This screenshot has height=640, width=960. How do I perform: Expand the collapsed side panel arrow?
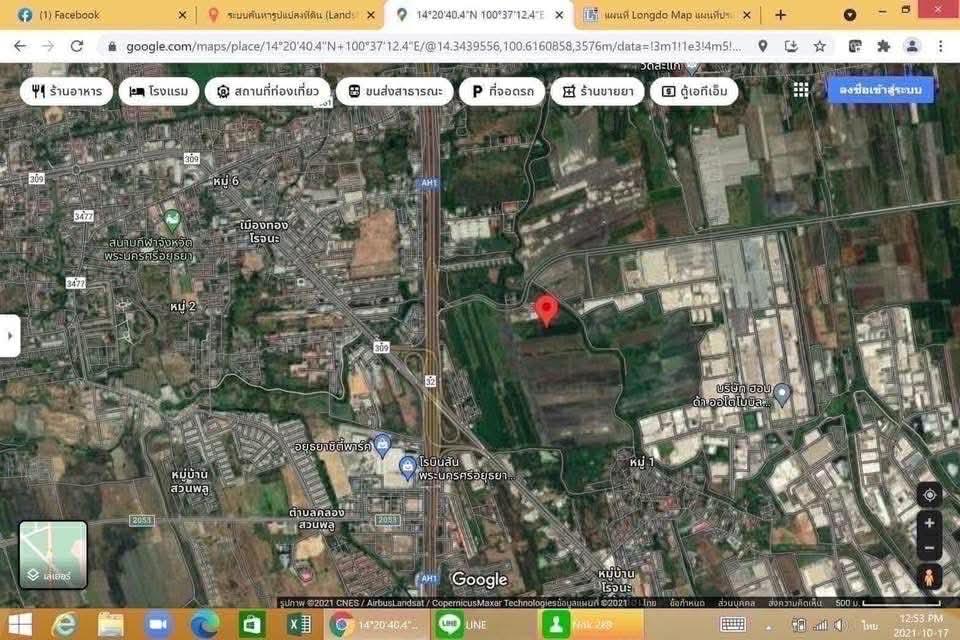[x=10, y=336]
